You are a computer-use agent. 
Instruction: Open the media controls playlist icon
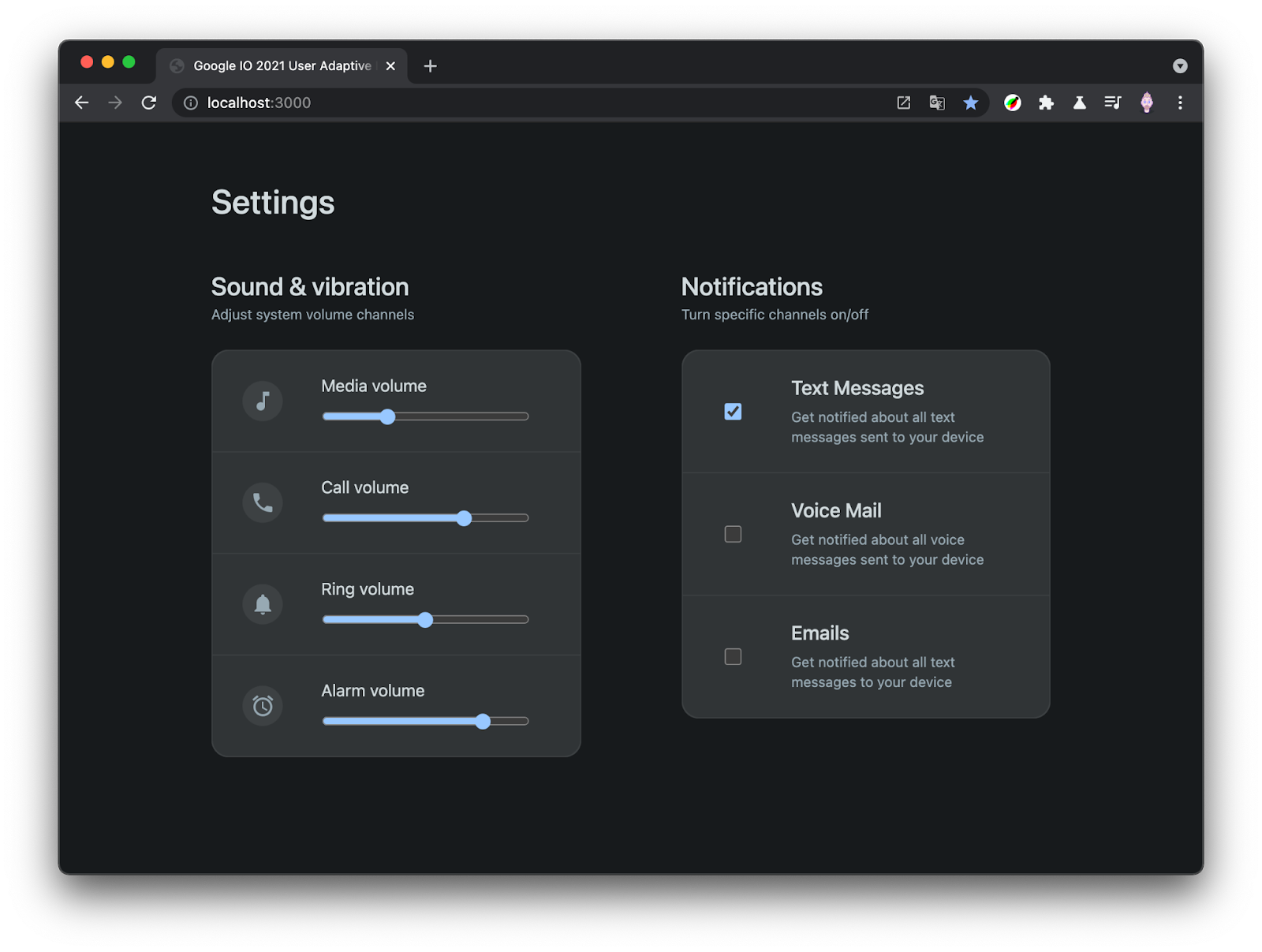[1112, 103]
